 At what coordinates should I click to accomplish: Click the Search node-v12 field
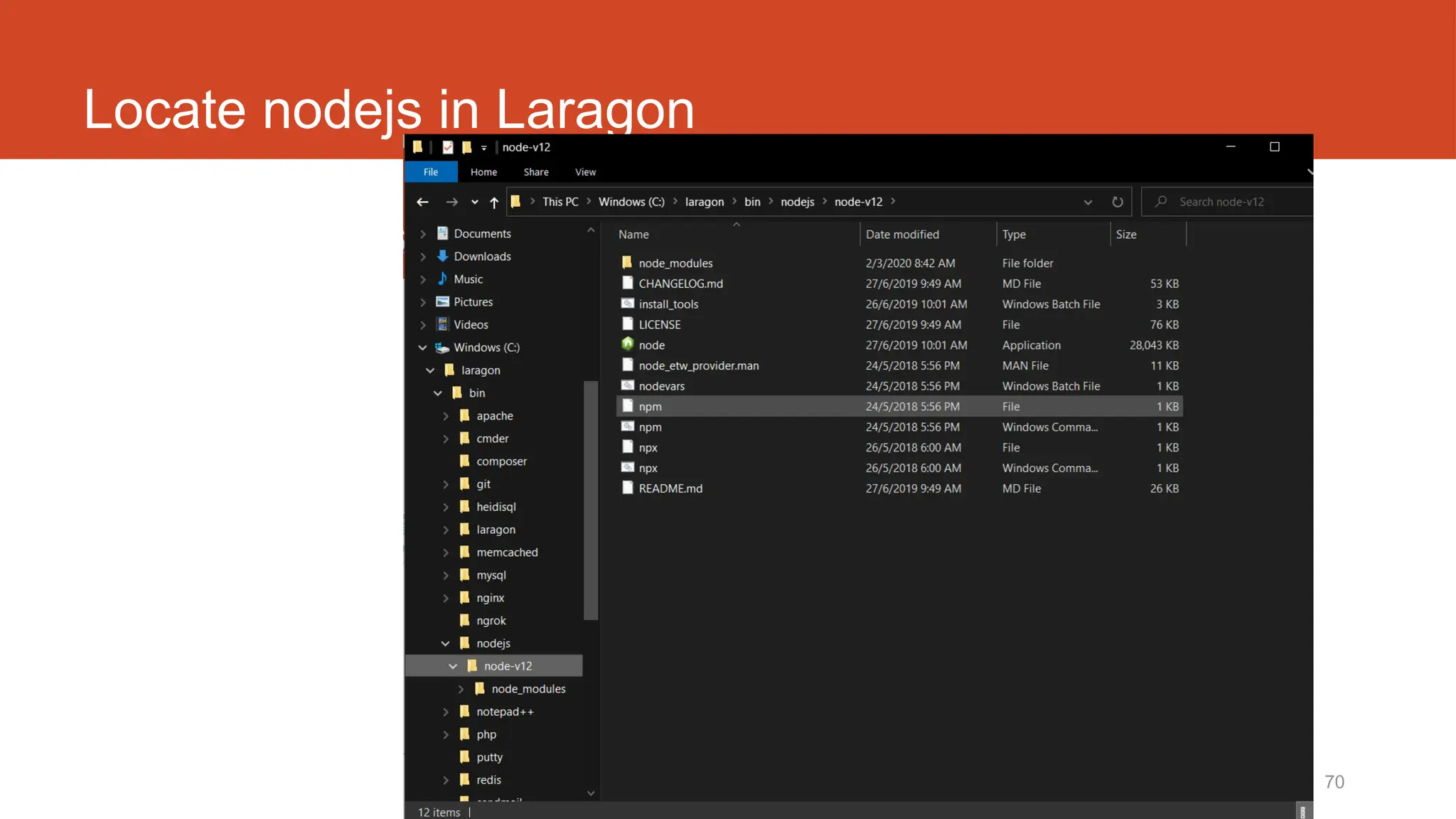(1228, 202)
